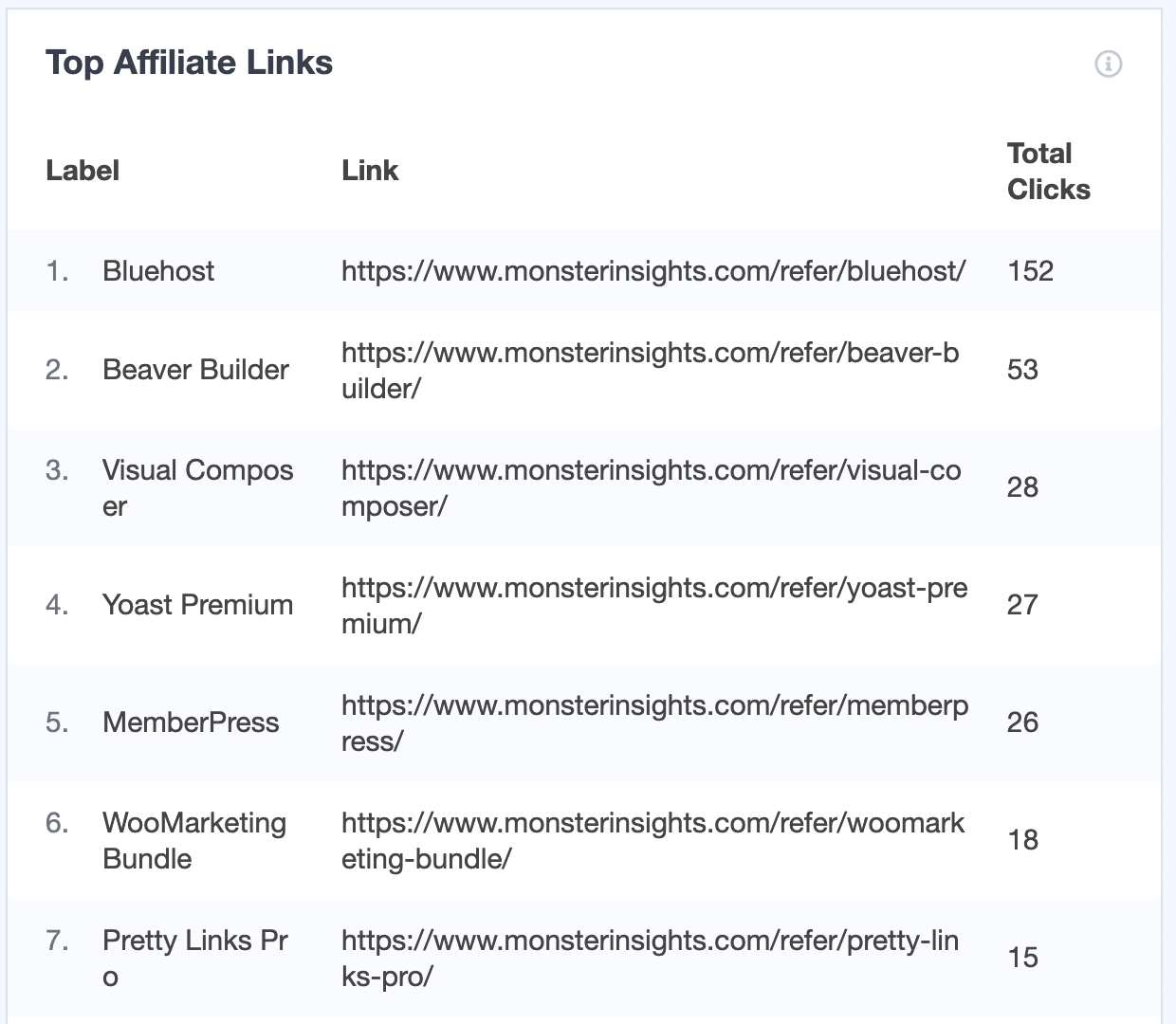
Task: Click the Label column header
Action: point(83,171)
